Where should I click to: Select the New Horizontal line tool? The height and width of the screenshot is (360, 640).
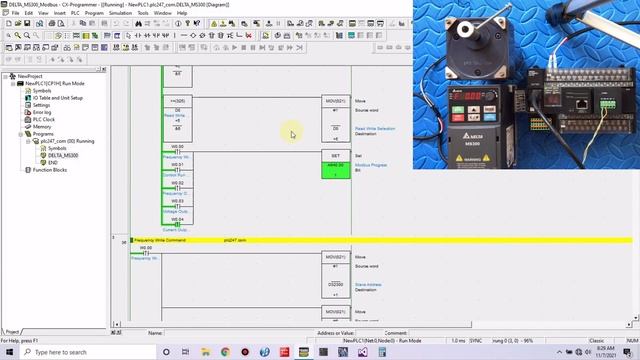tap(184, 36)
